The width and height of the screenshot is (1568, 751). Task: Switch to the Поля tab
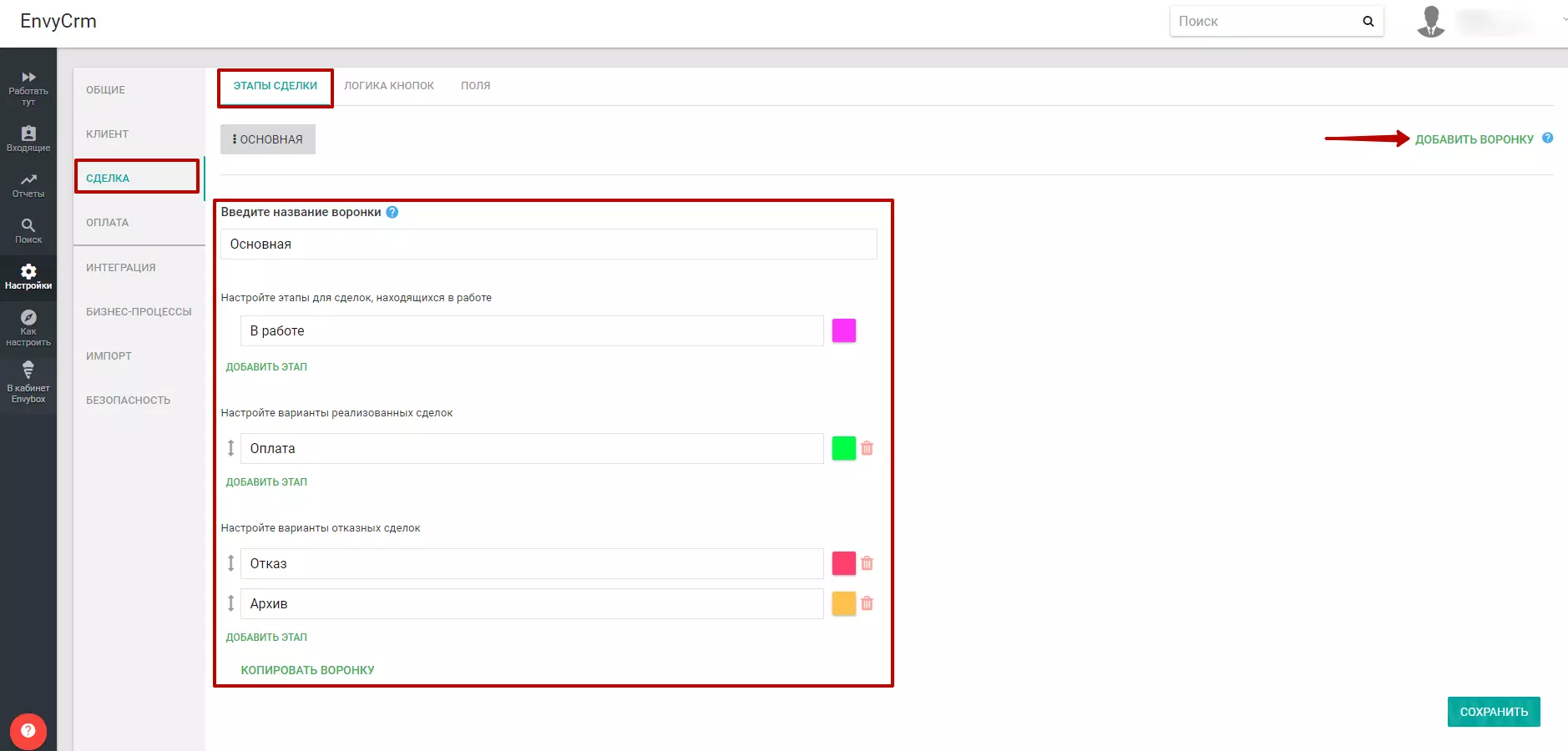coord(476,86)
